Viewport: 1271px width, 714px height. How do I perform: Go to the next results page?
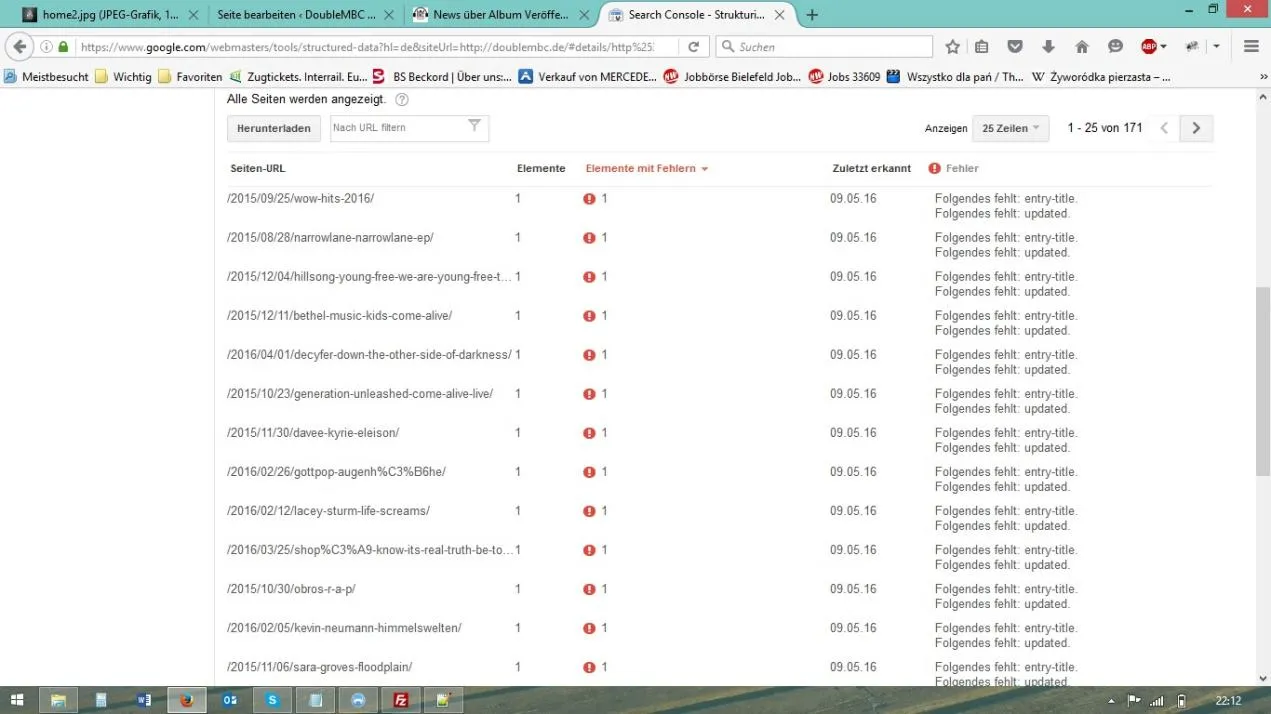click(1196, 128)
